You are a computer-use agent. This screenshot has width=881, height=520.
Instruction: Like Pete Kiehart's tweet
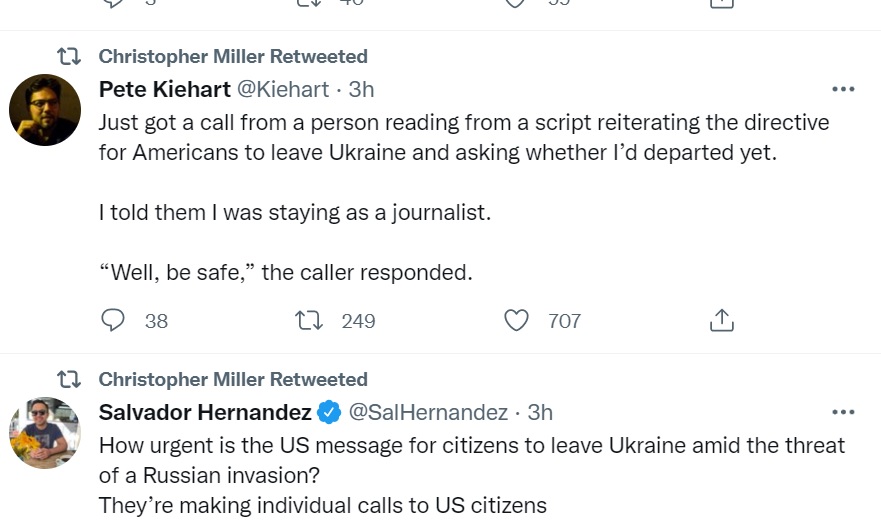click(516, 320)
